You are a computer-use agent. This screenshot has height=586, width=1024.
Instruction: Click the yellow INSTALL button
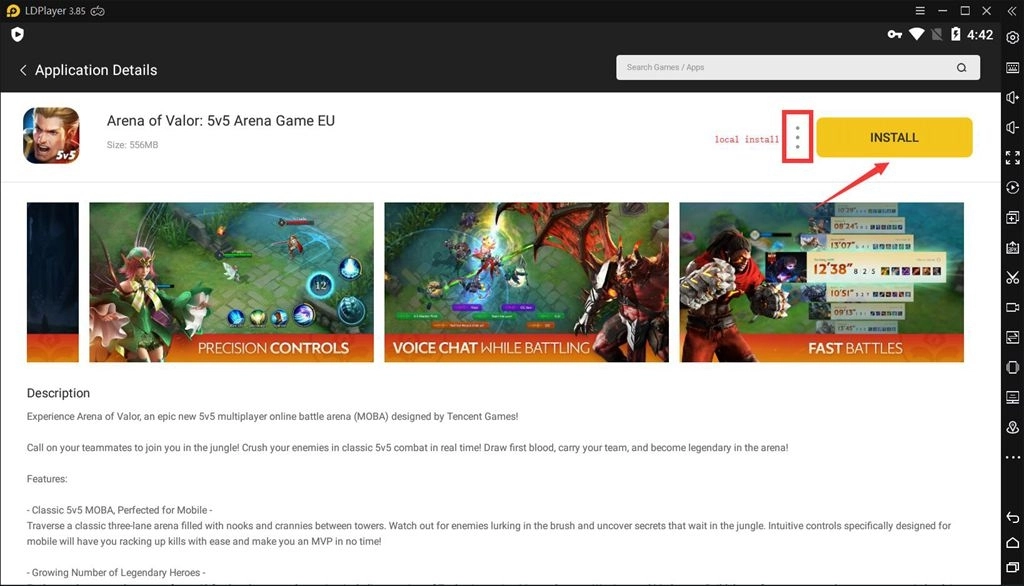894,138
